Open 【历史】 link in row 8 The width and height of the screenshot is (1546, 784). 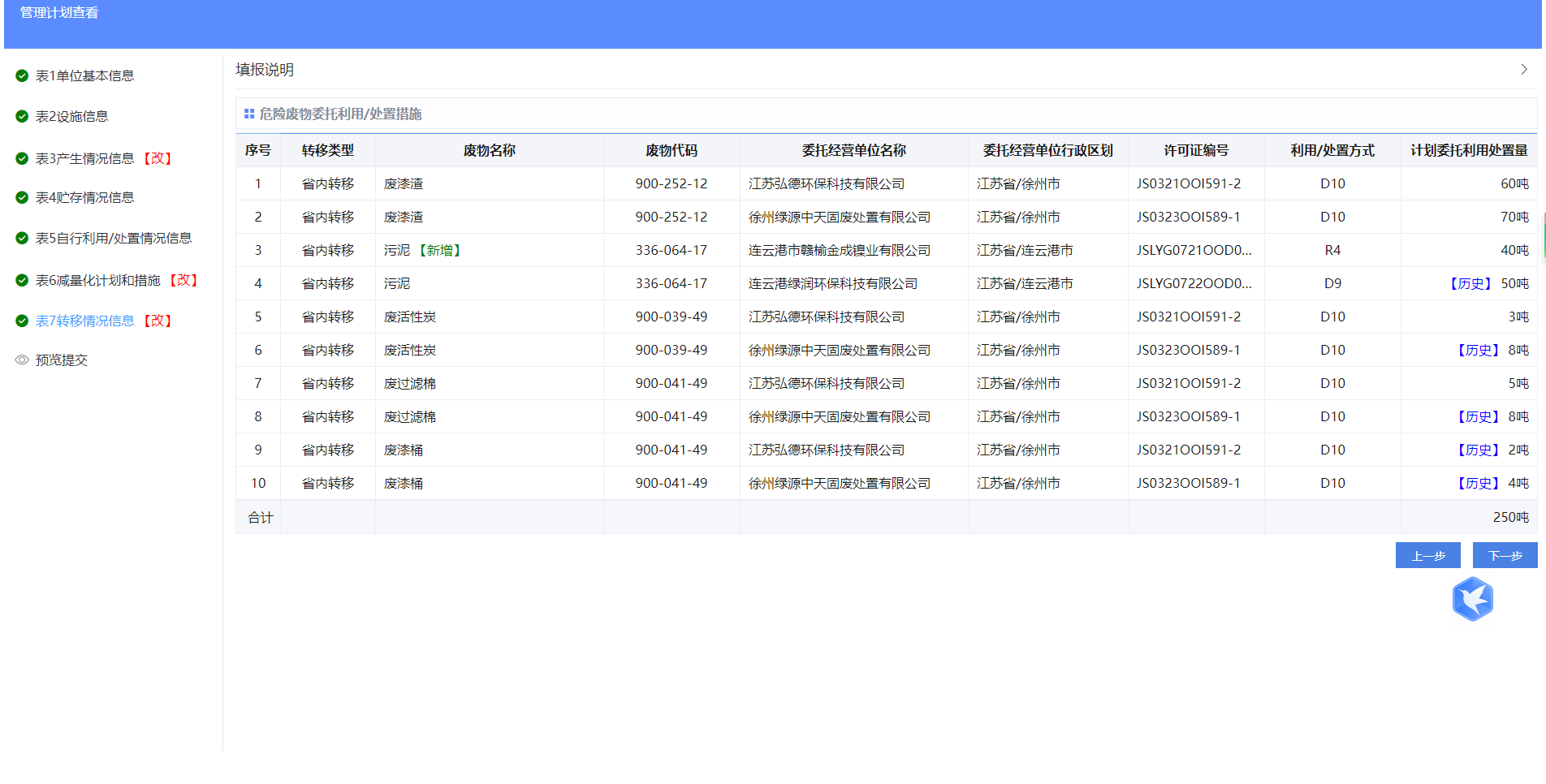(1478, 416)
